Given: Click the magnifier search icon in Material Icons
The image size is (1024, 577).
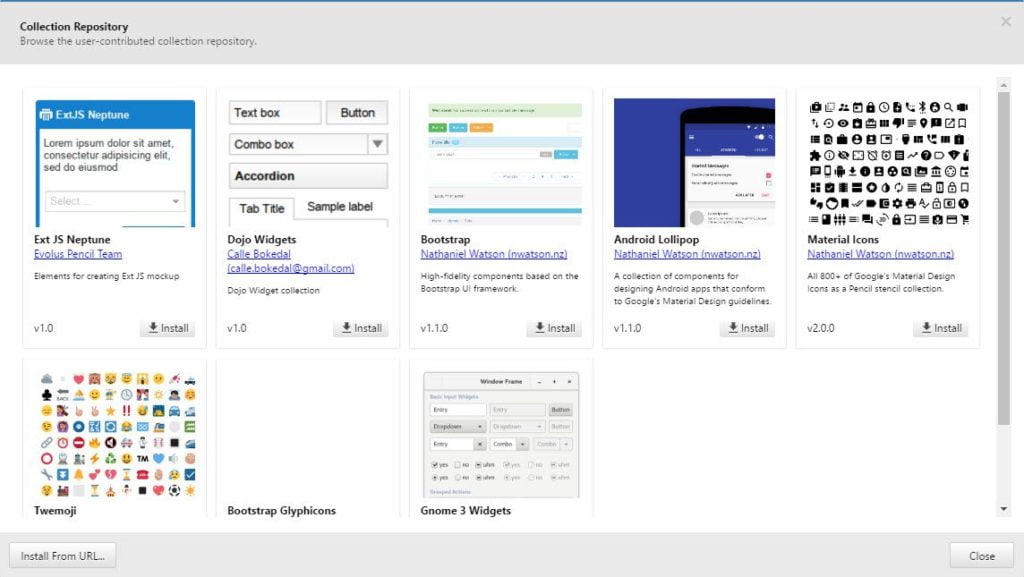Looking at the screenshot, I should point(948,108).
